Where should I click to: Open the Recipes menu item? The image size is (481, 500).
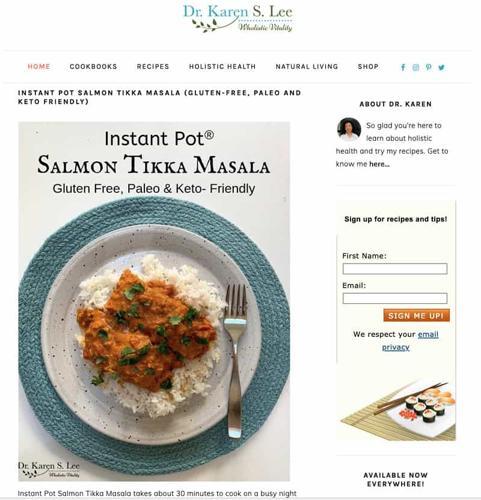coord(153,67)
